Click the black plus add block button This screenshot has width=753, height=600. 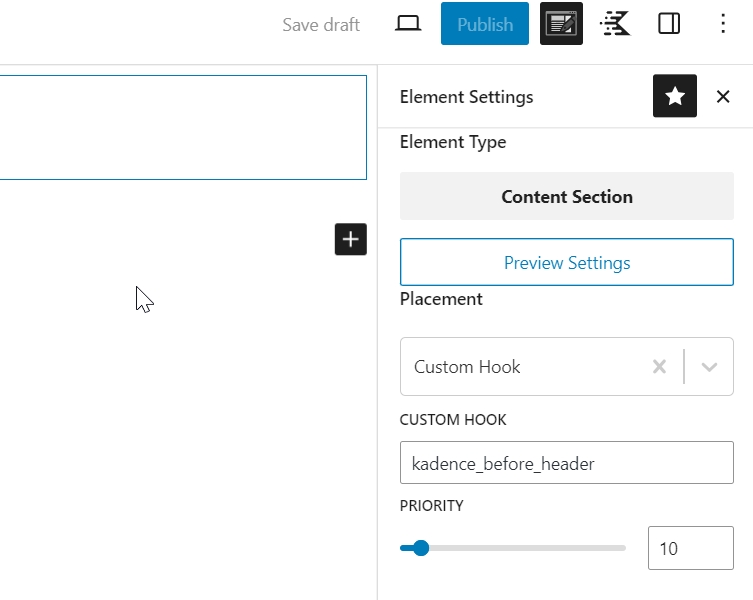pos(350,239)
